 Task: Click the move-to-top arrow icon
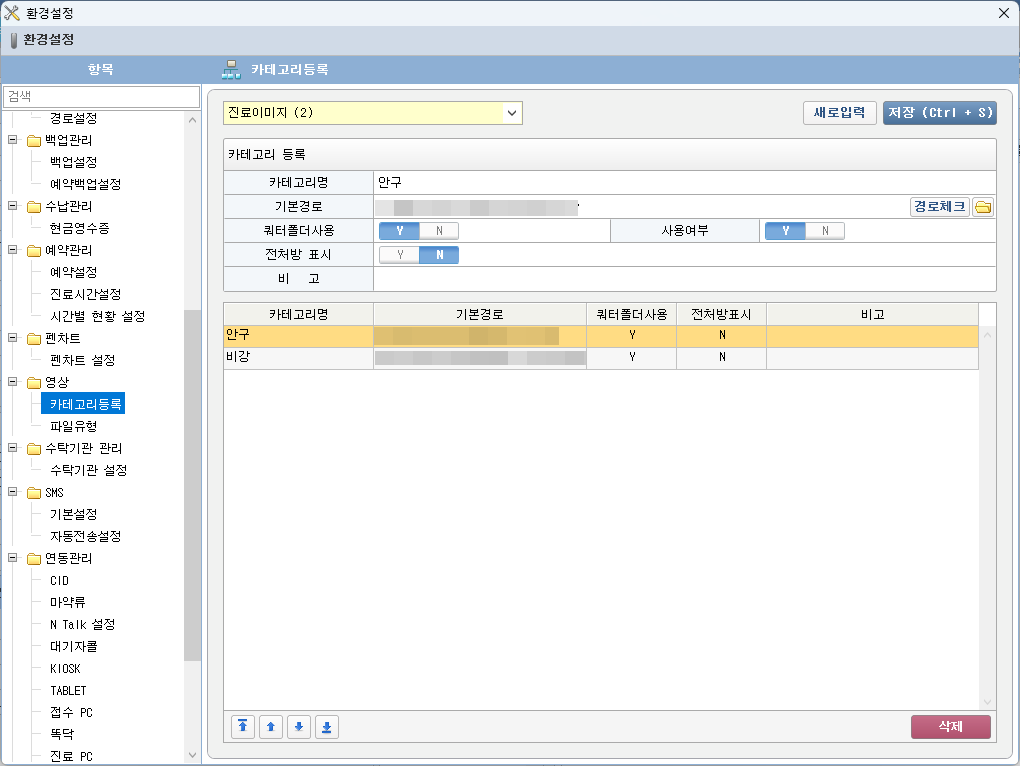click(242, 727)
